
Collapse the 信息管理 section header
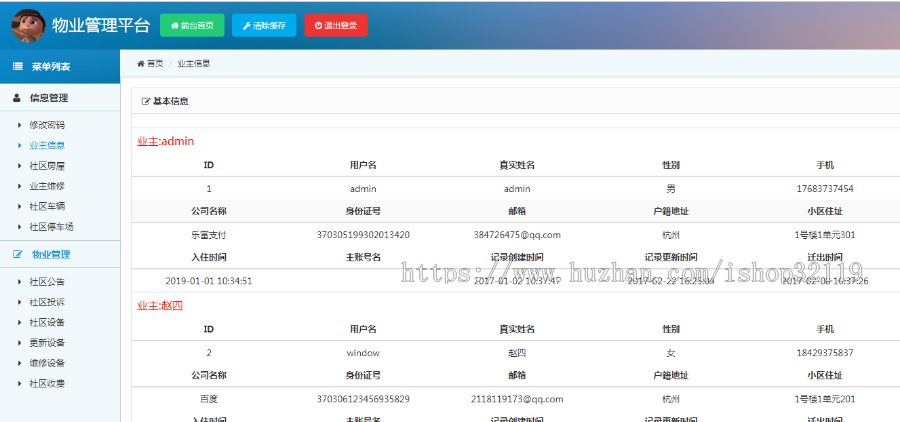[x=49, y=98]
